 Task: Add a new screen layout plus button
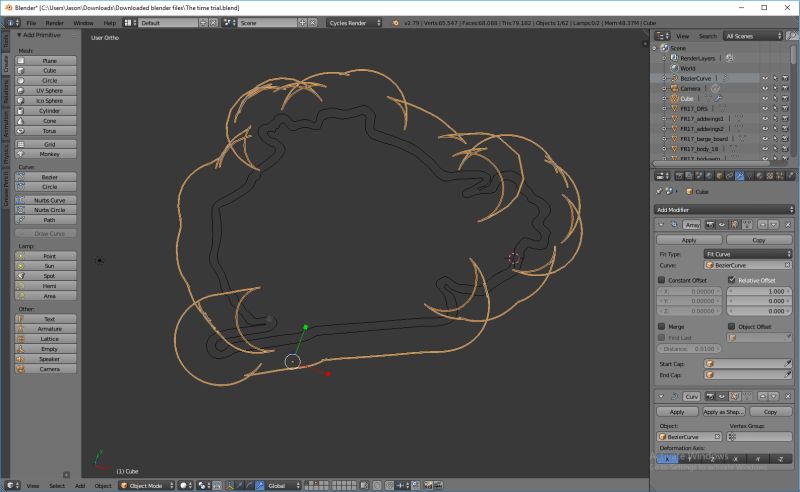[x=203, y=23]
